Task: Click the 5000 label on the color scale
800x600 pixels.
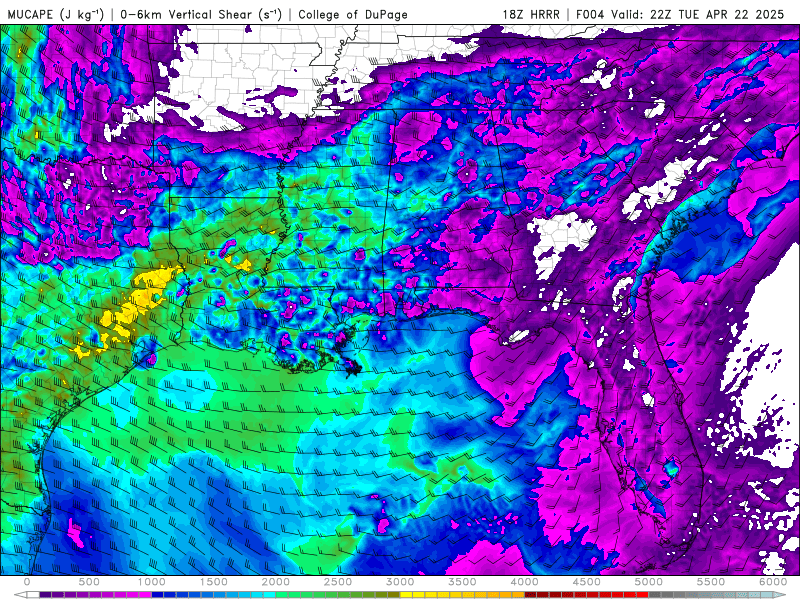Action: pos(649,582)
